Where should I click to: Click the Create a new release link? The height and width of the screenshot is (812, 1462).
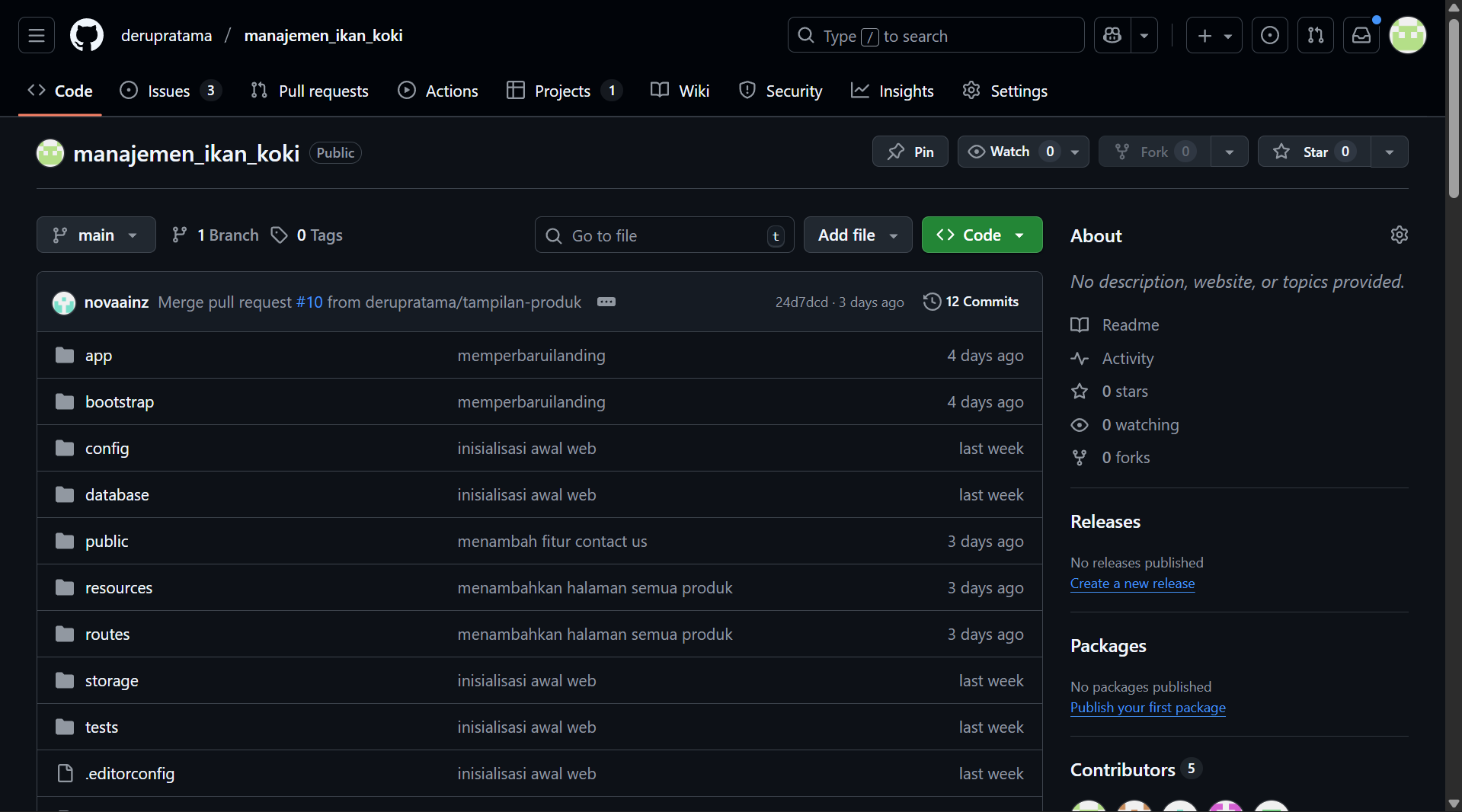pos(1132,583)
